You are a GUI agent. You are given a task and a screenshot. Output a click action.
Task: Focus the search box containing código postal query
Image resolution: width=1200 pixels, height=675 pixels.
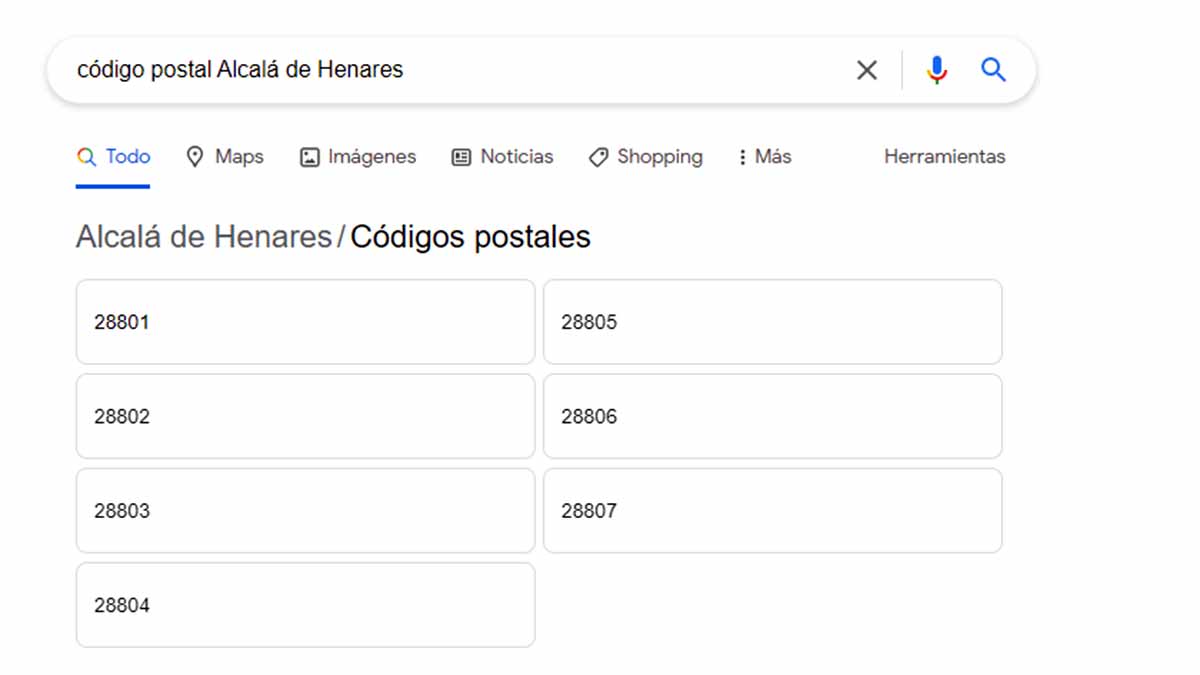pyautogui.click(x=450, y=70)
